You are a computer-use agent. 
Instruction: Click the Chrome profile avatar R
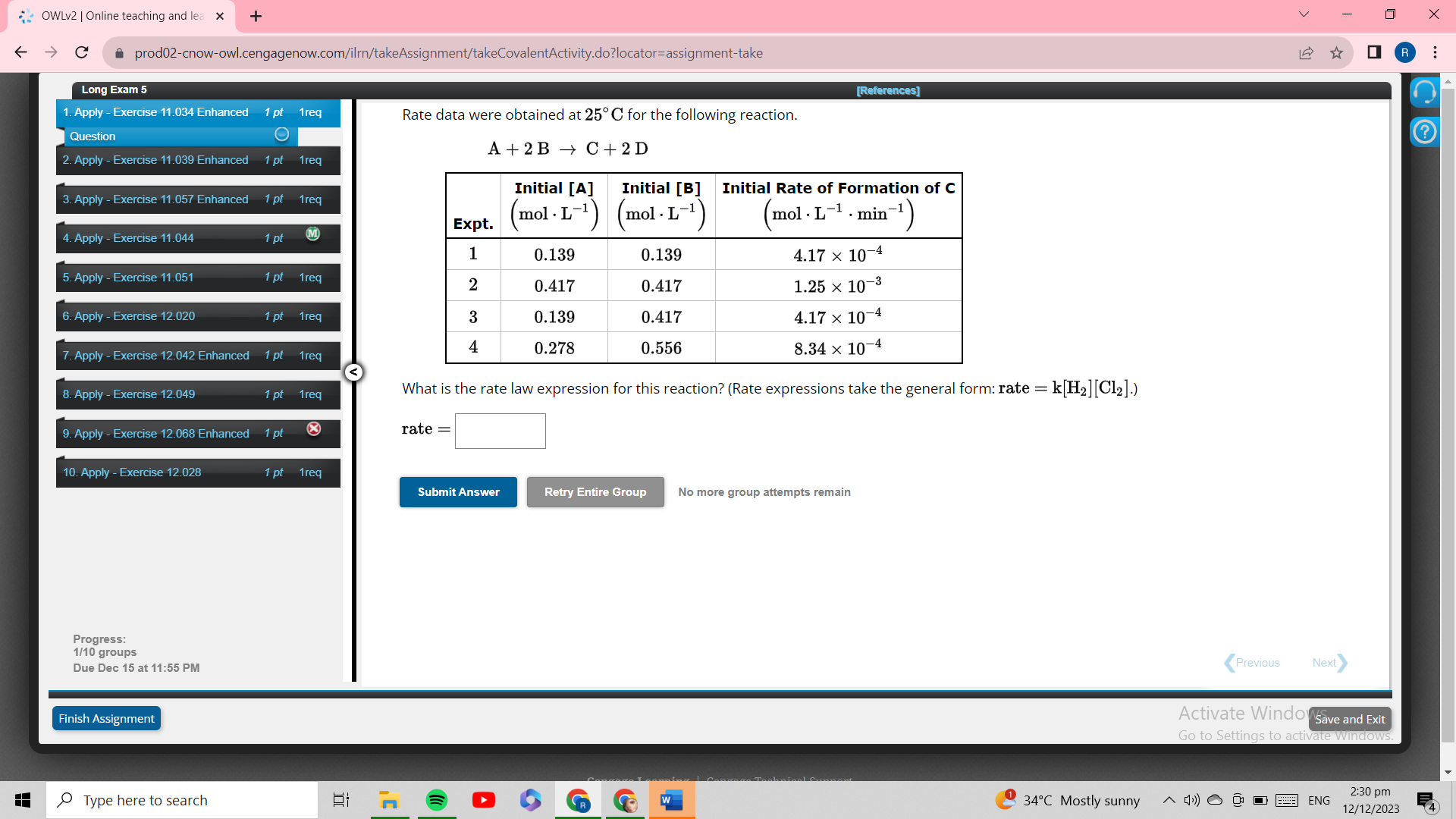coord(1405,52)
